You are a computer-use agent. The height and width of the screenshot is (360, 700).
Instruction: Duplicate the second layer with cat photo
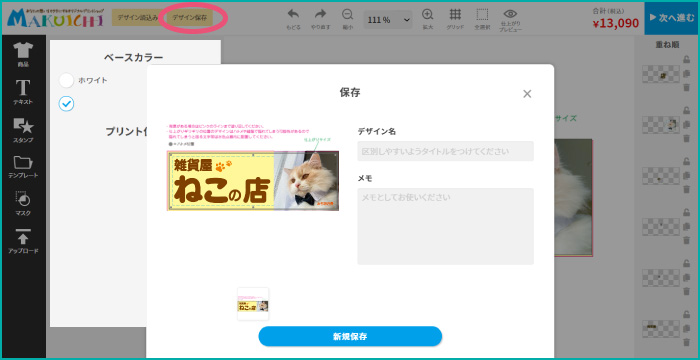pos(686,125)
